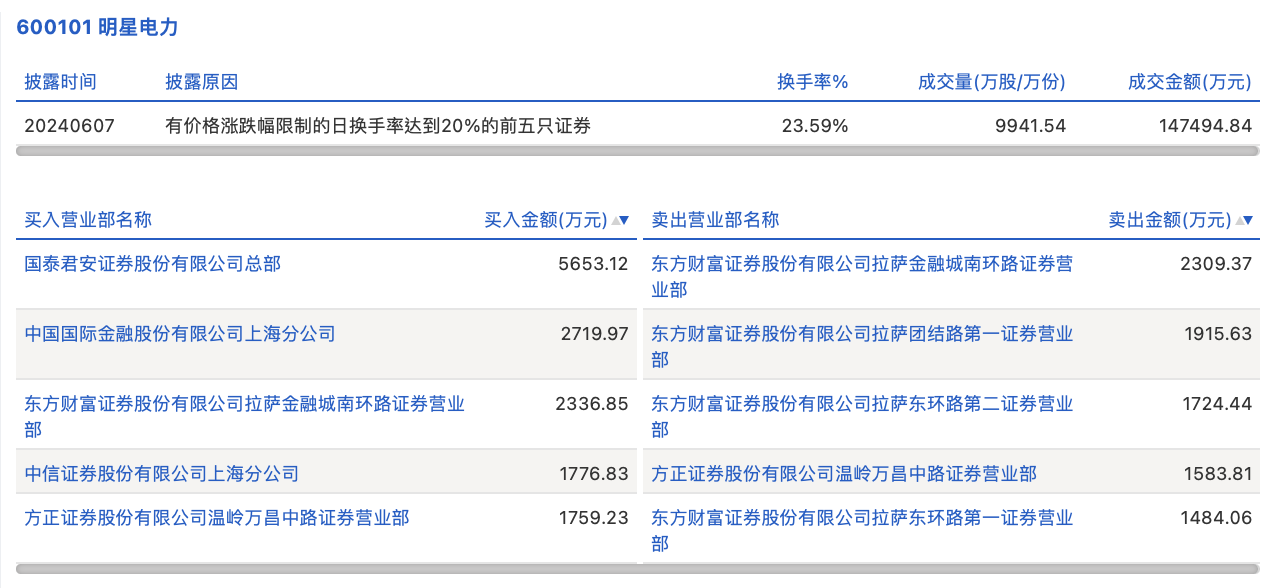Click the scrollbar below the buy-side table

pyautogui.click(x=326, y=569)
